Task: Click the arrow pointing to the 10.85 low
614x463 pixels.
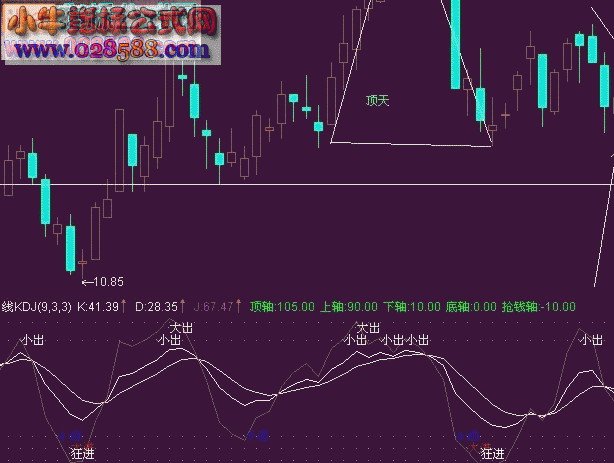Action: click(86, 282)
